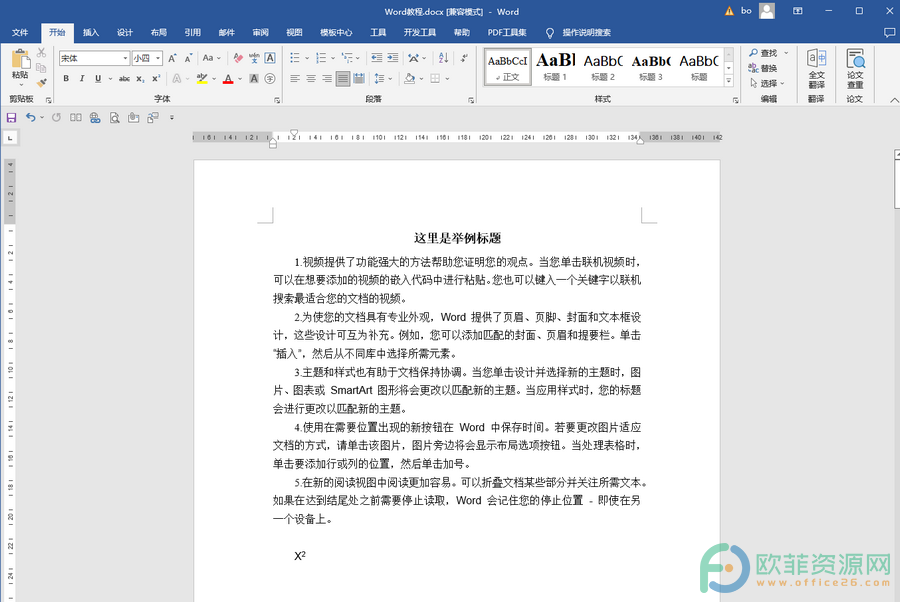Image resolution: width=900 pixels, height=602 pixels.
Task: Click the Redo icon in quick access toolbar
Action: [x=56, y=118]
